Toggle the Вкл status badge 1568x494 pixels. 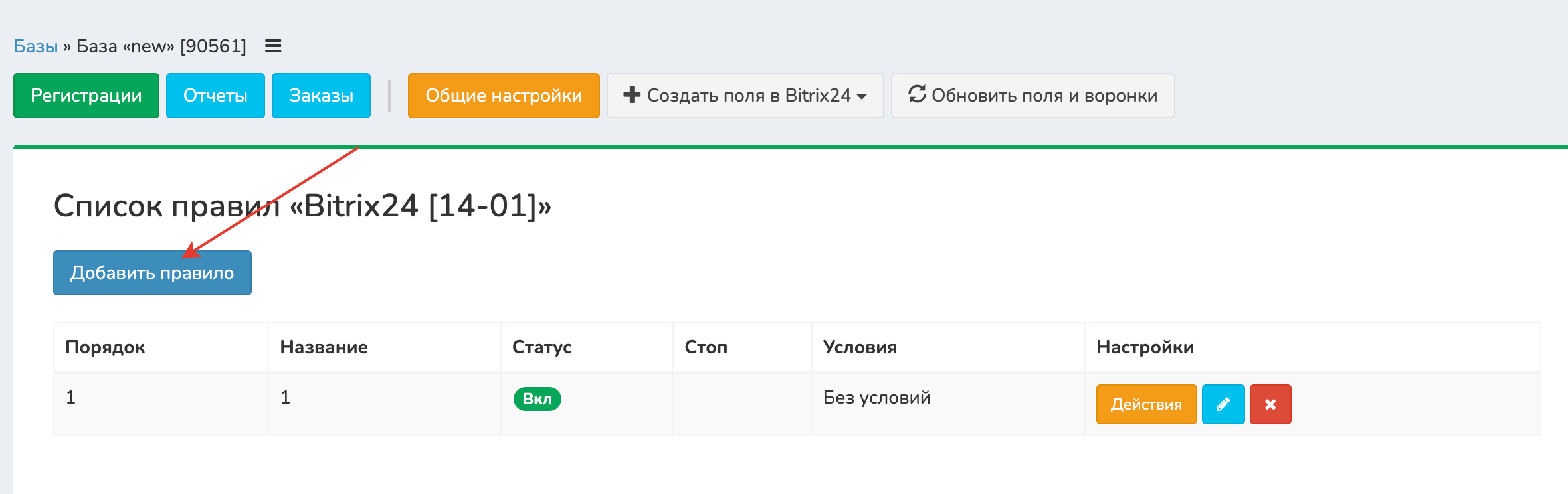point(537,399)
